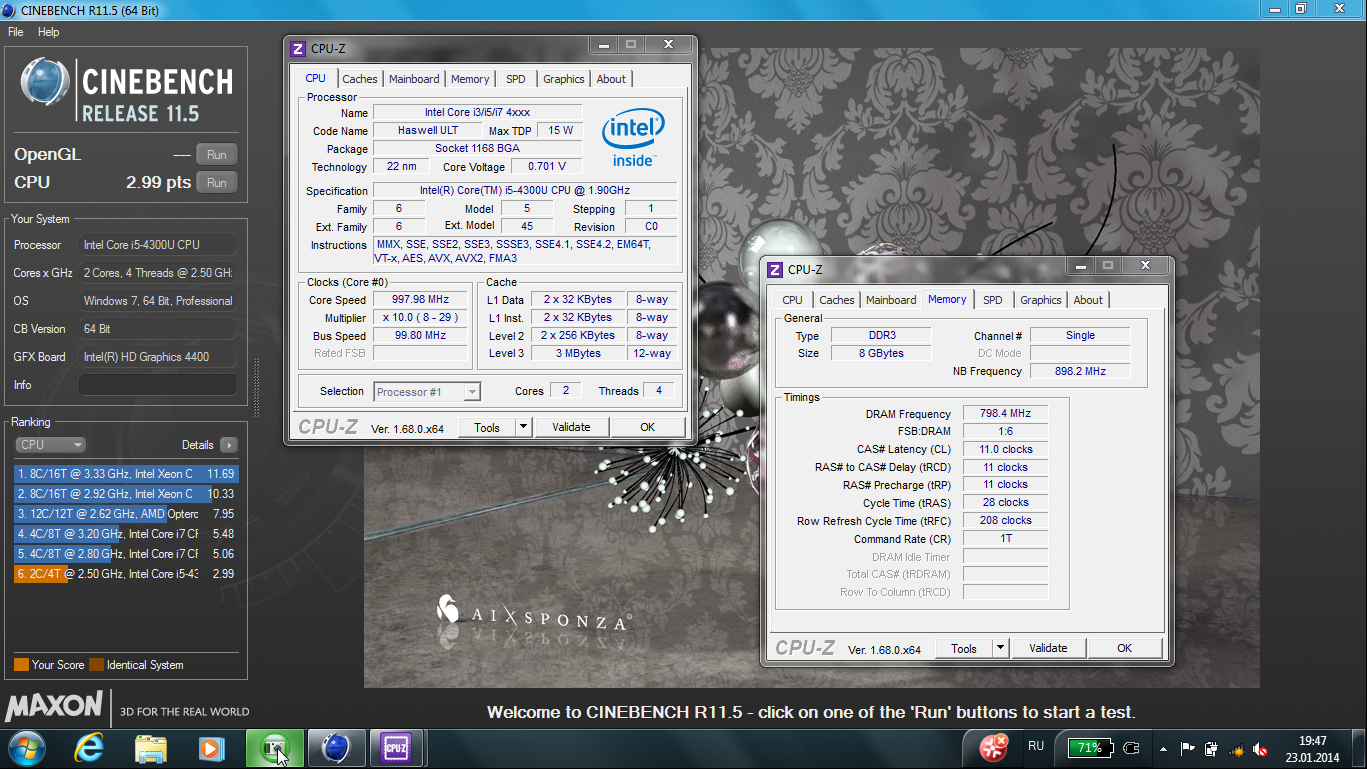Image resolution: width=1367 pixels, height=769 pixels.
Task: Run the CPU benchmark
Action: click(x=217, y=182)
